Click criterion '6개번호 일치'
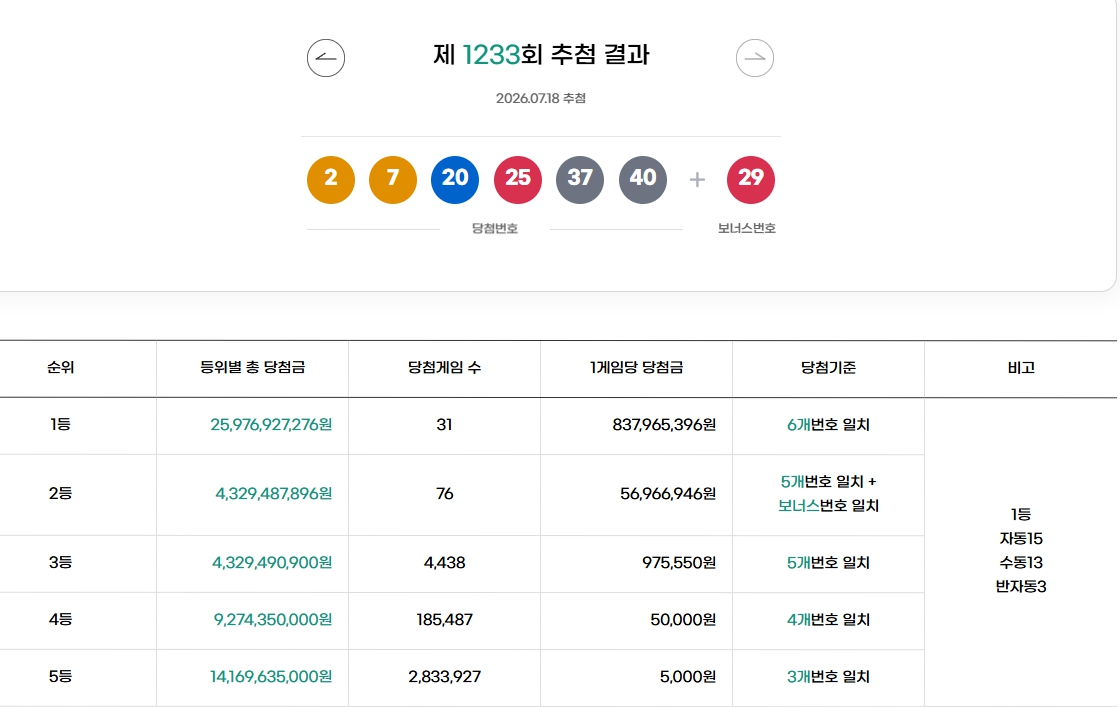 click(x=829, y=425)
